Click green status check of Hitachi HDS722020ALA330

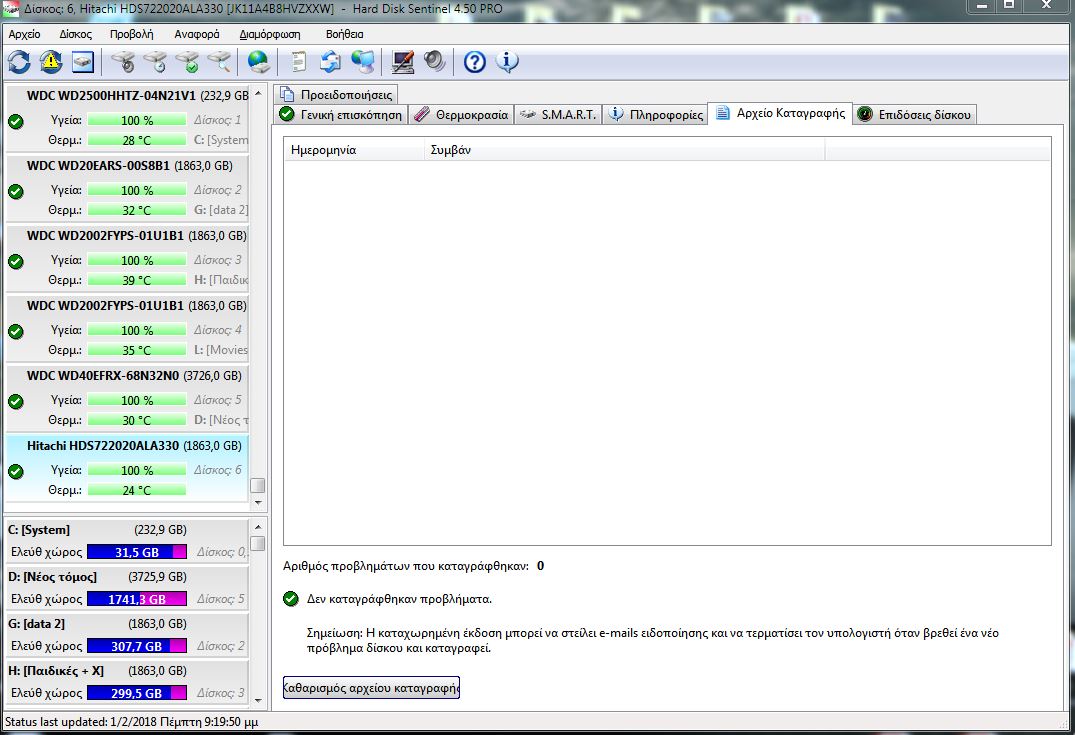point(16,471)
